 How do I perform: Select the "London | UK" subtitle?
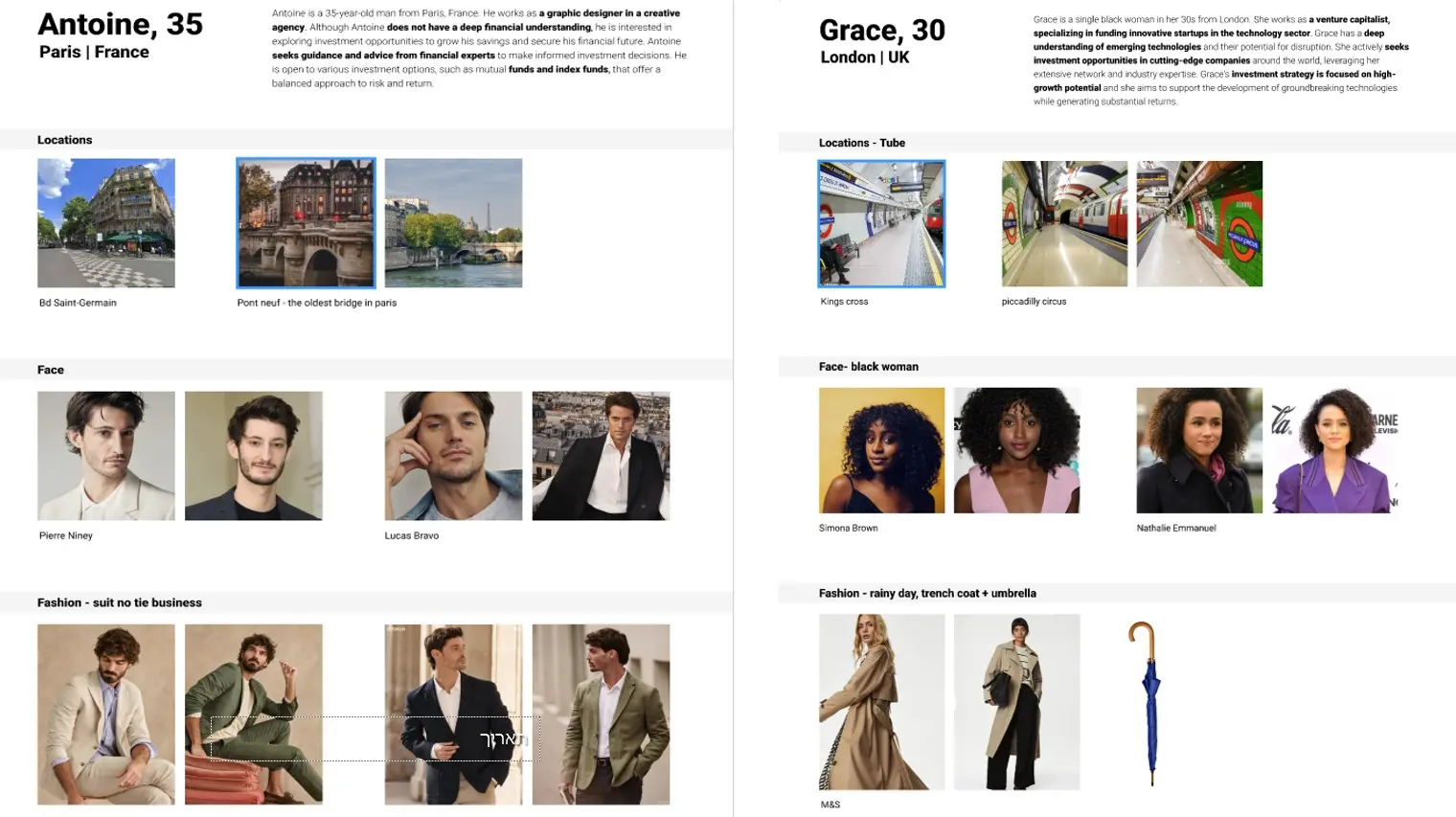864,57
